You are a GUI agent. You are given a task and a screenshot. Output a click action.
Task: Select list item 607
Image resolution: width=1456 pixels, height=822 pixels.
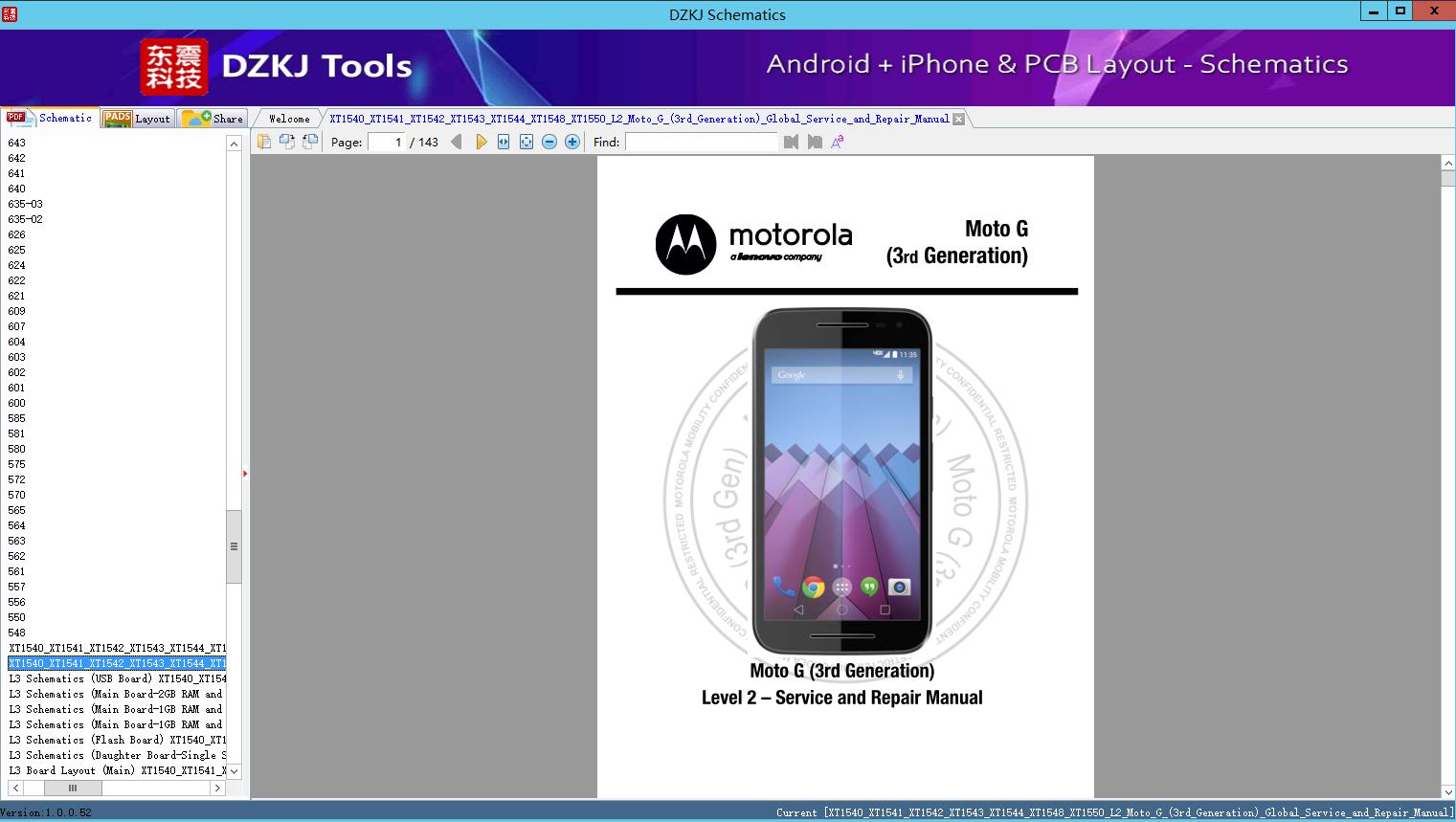tap(17, 326)
